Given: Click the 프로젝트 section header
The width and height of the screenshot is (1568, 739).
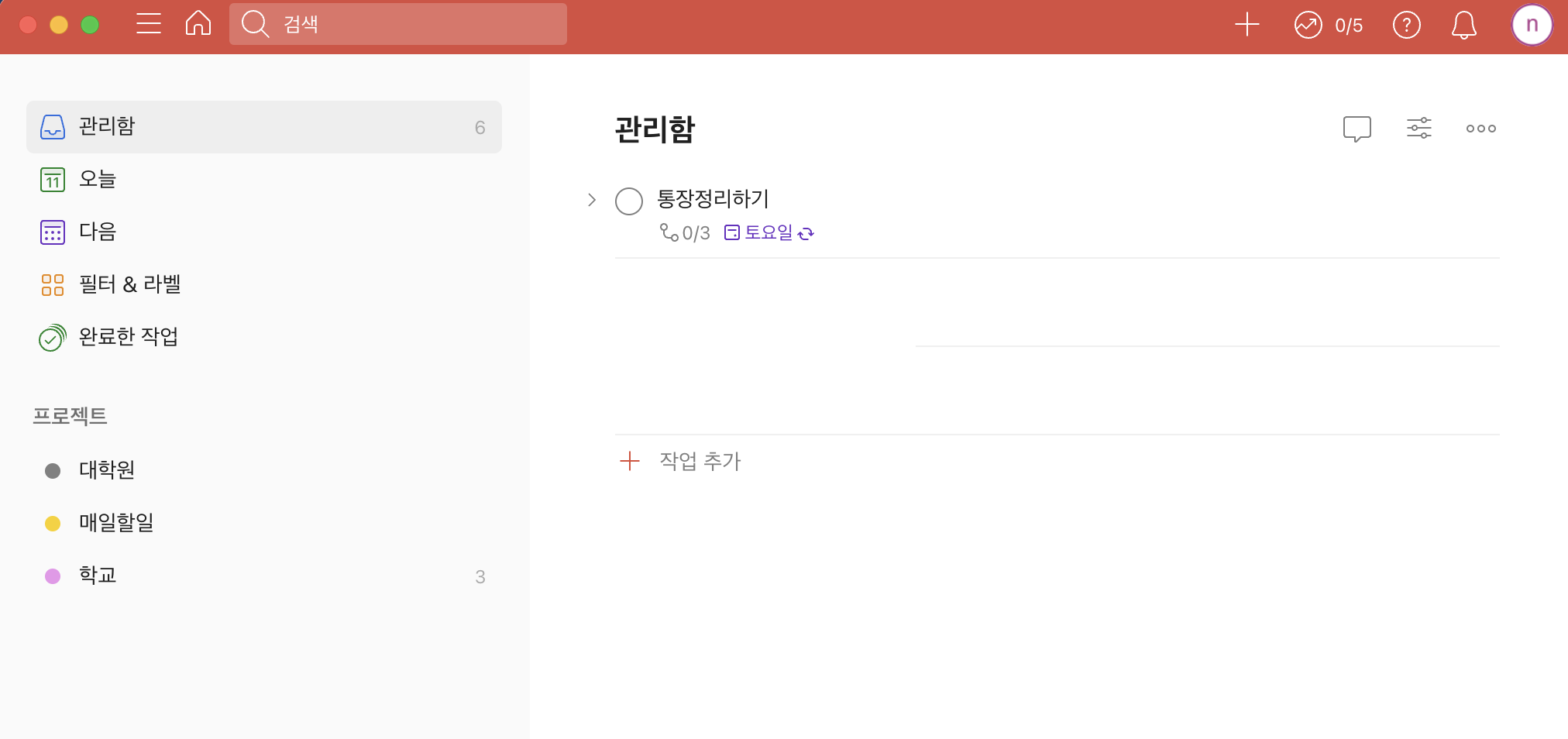Looking at the screenshot, I should [x=70, y=416].
